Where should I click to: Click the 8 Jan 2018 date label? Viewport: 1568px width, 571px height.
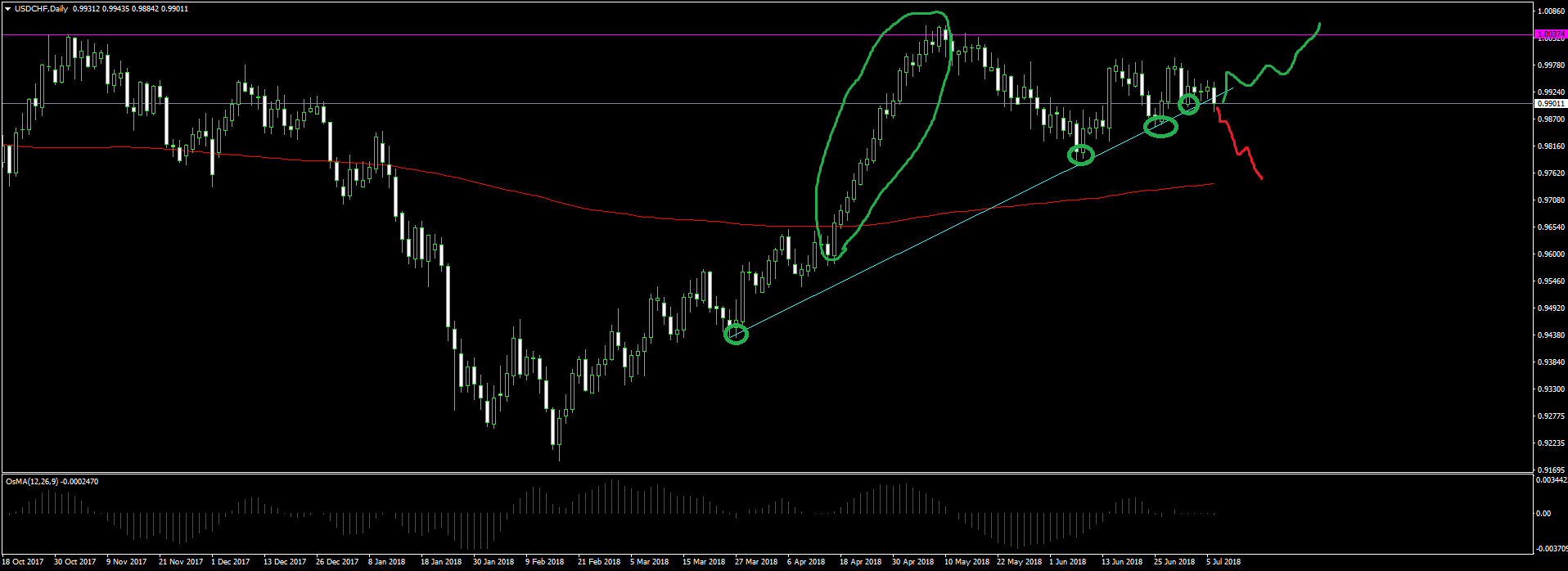click(x=387, y=562)
